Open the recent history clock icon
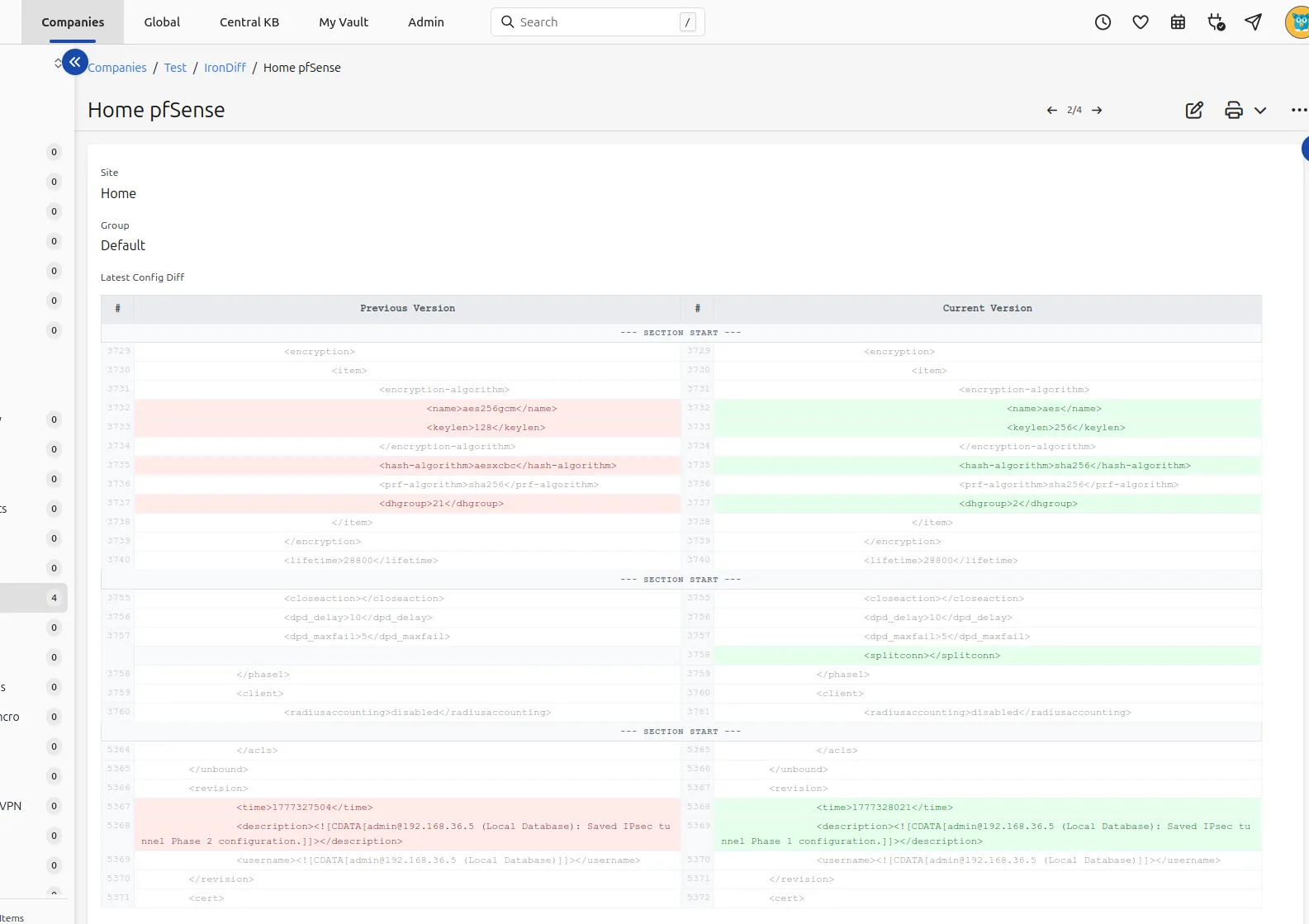This screenshot has width=1309, height=924. (x=1103, y=22)
